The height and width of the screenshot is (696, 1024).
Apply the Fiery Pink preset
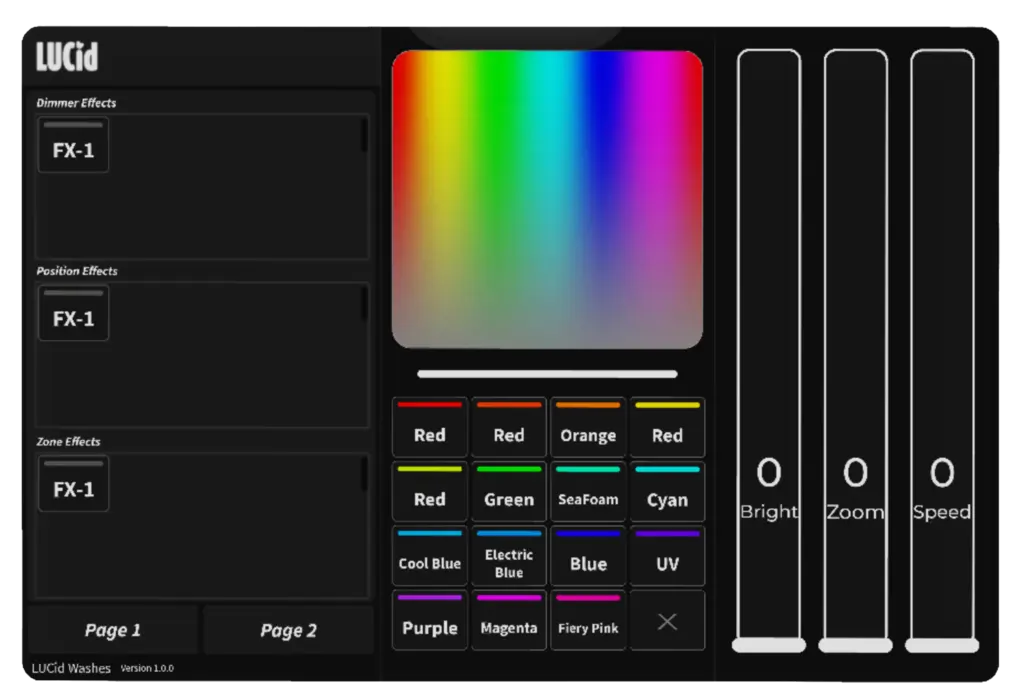click(588, 621)
